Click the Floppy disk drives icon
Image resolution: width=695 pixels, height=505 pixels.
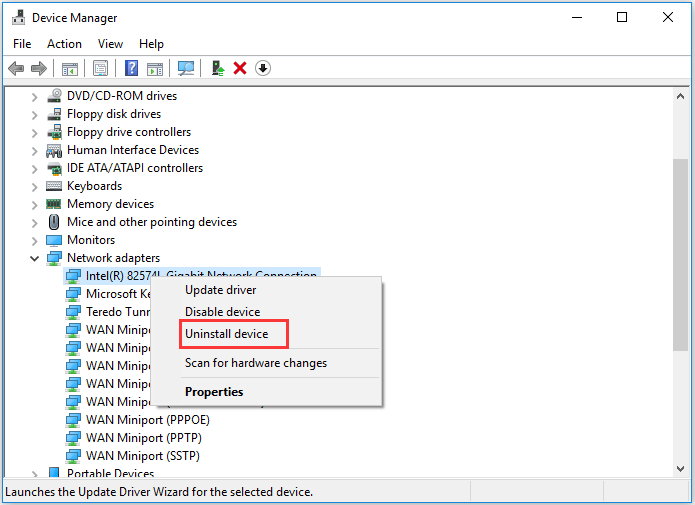pyautogui.click(x=54, y=114)
